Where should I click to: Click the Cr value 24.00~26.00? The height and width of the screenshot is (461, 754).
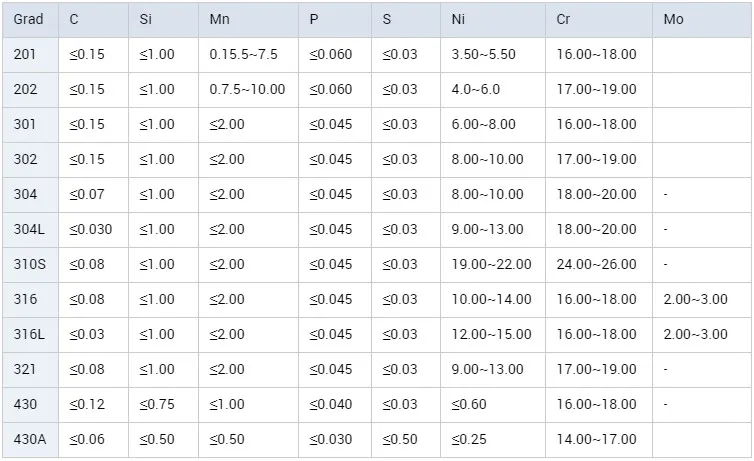(596, 264)
